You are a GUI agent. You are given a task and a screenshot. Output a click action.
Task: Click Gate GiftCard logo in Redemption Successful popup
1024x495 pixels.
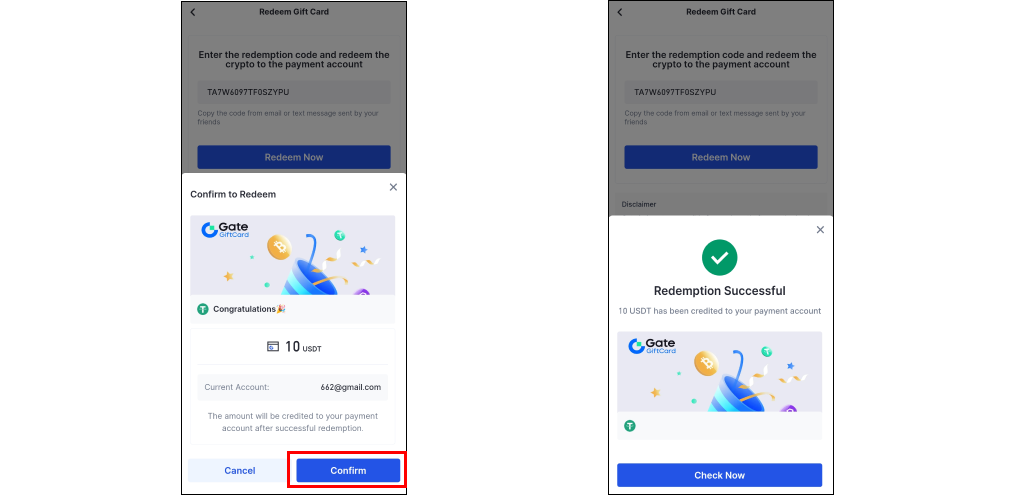(x=652, y=347)
